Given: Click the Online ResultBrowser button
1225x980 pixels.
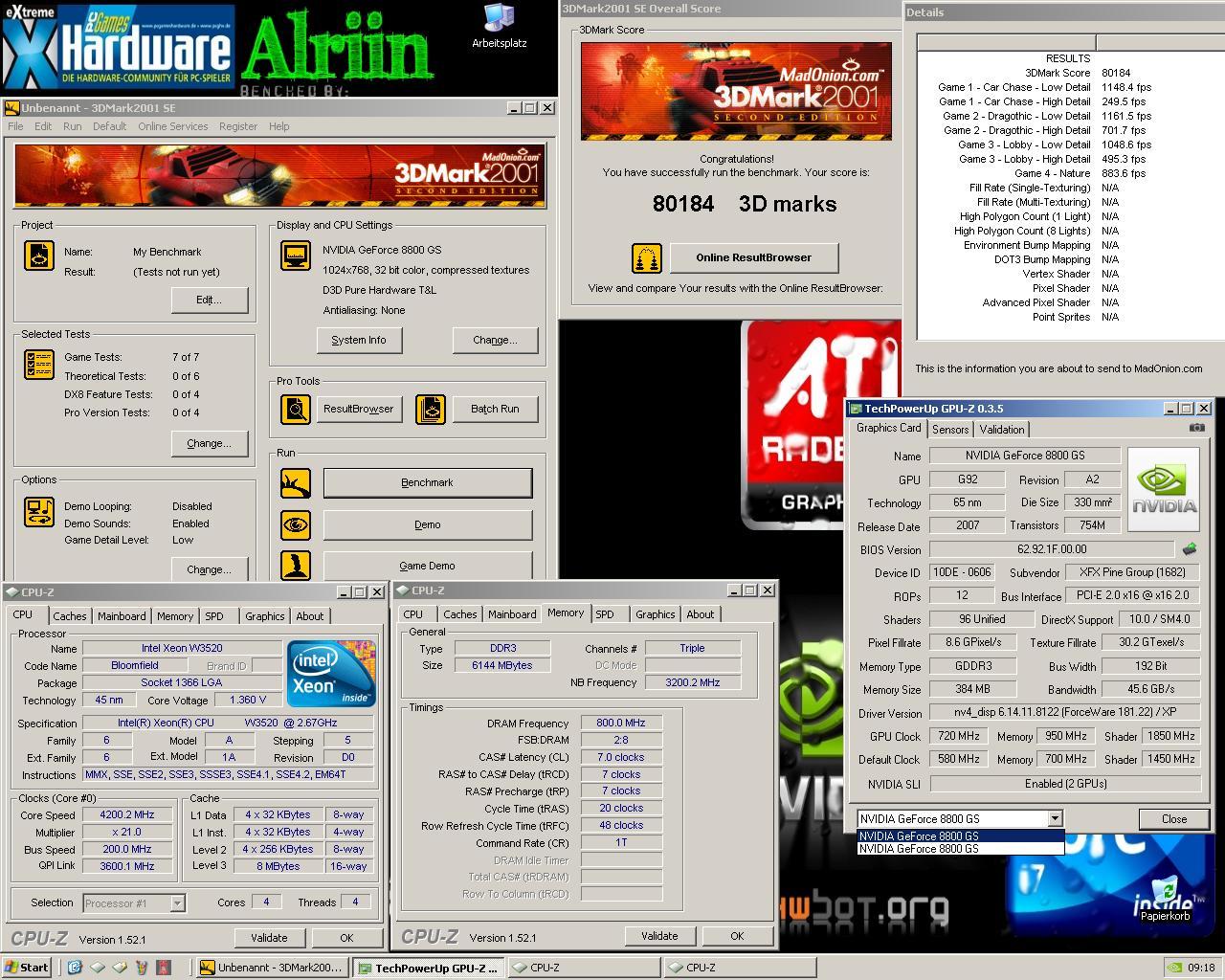Looking at the screenshot, I should [754, 257].
